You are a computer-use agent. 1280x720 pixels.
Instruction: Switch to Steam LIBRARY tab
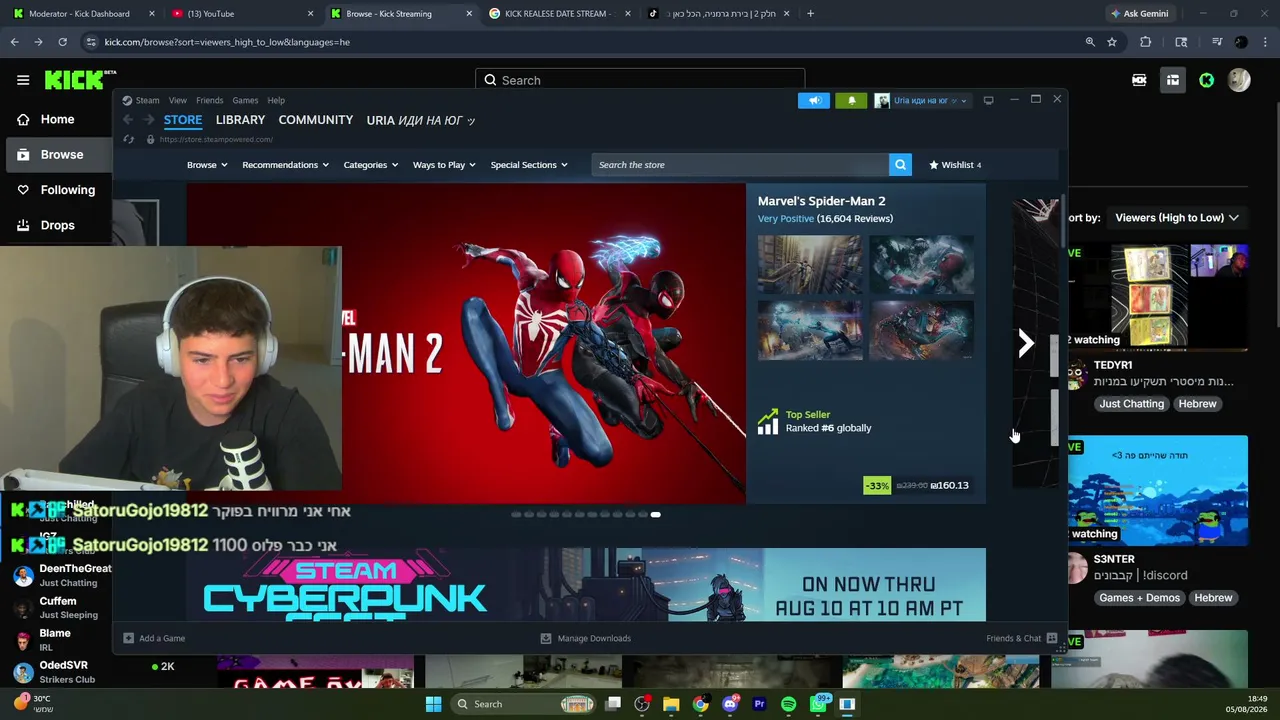click(240, 120)
